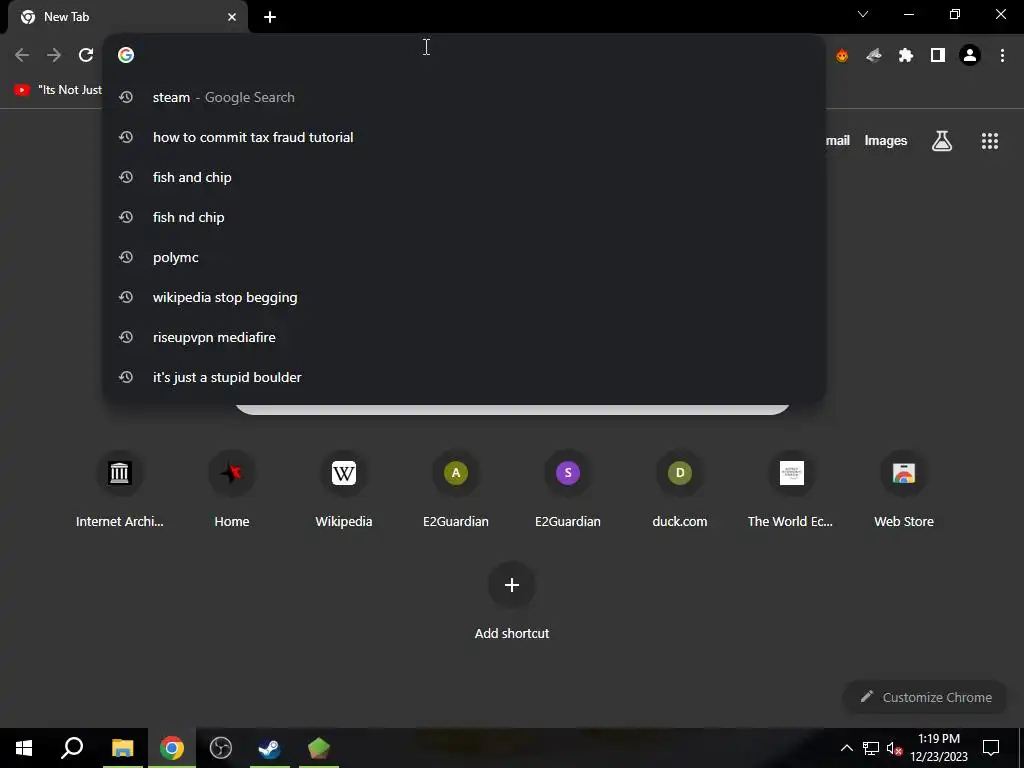Open File Explorer from the taskbar
Viewport: 1024px width, 768px height.
tap(122, 748)
